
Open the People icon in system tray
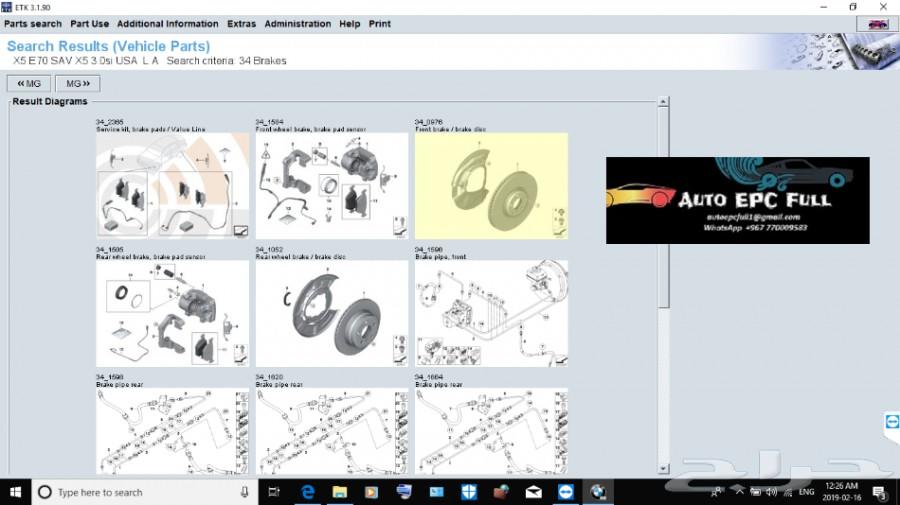717,492
